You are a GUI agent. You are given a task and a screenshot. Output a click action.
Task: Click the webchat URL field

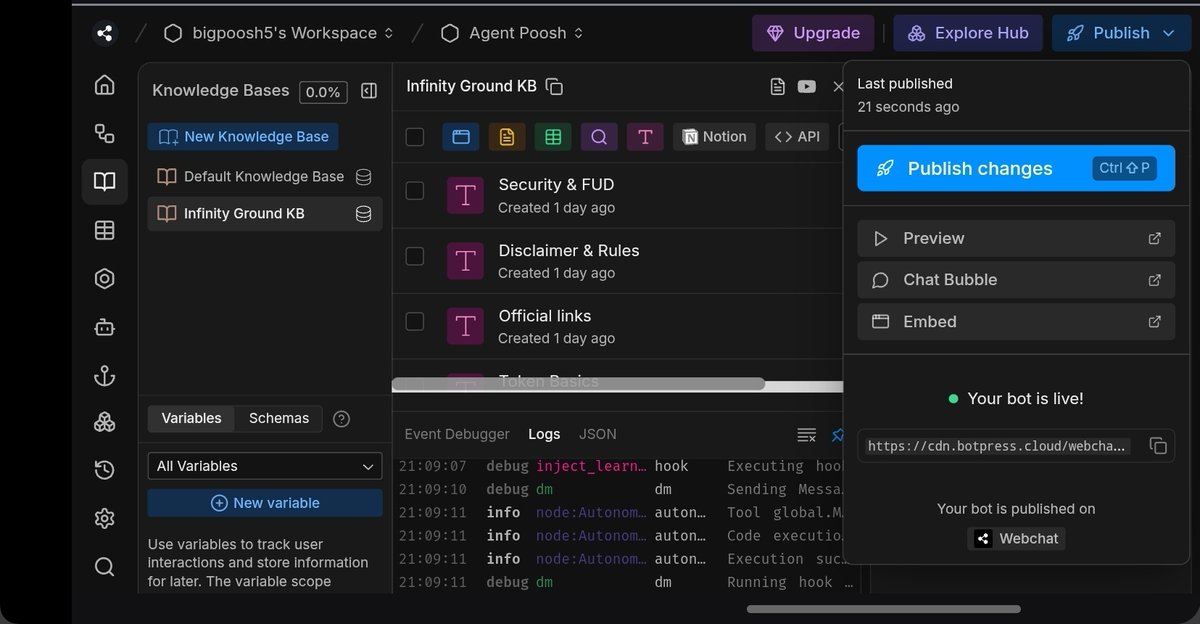[x=998, y=446]
